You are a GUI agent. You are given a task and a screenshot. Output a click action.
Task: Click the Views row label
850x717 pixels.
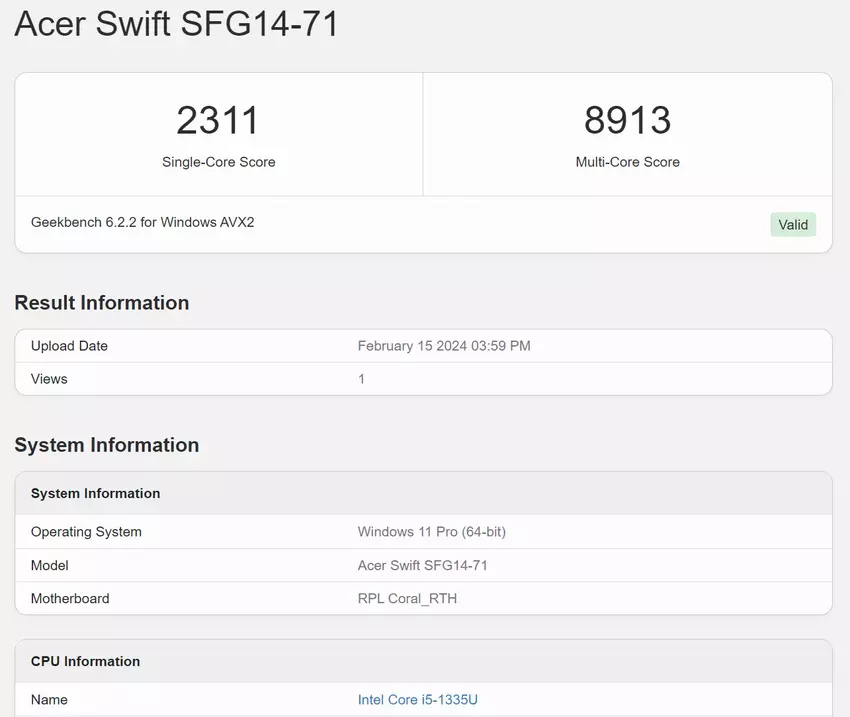point(49,379)
